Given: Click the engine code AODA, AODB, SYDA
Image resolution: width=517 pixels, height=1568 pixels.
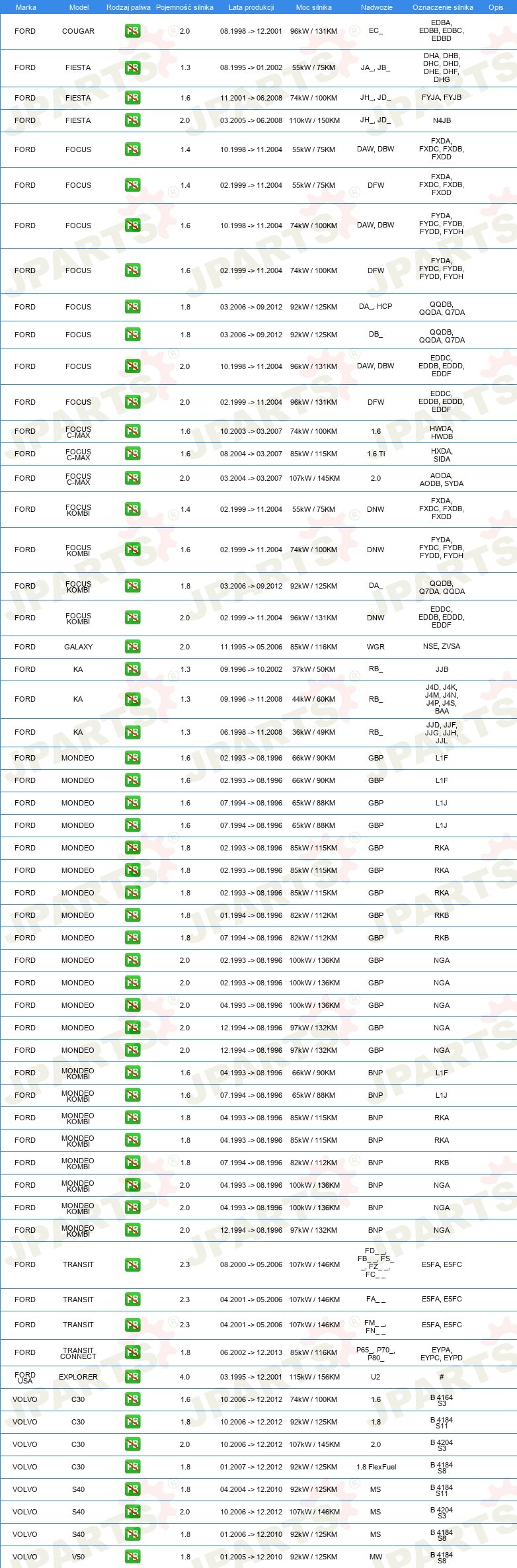Looking at the screenshot, I should [x=442, y=479].
